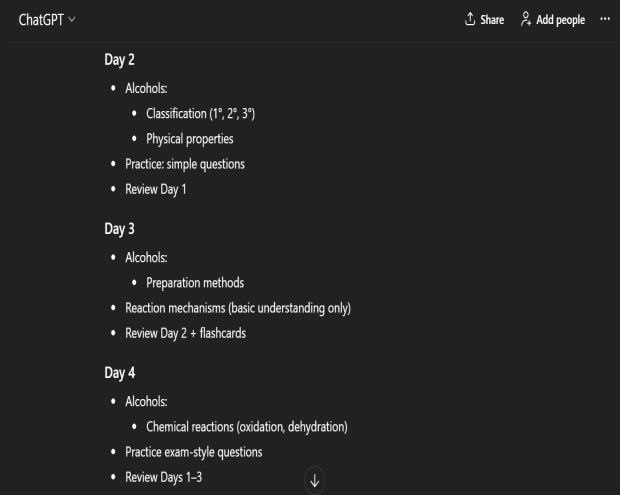Screen dimensions: 620x495
Task: Click the Add people icon
Action: 526,20
